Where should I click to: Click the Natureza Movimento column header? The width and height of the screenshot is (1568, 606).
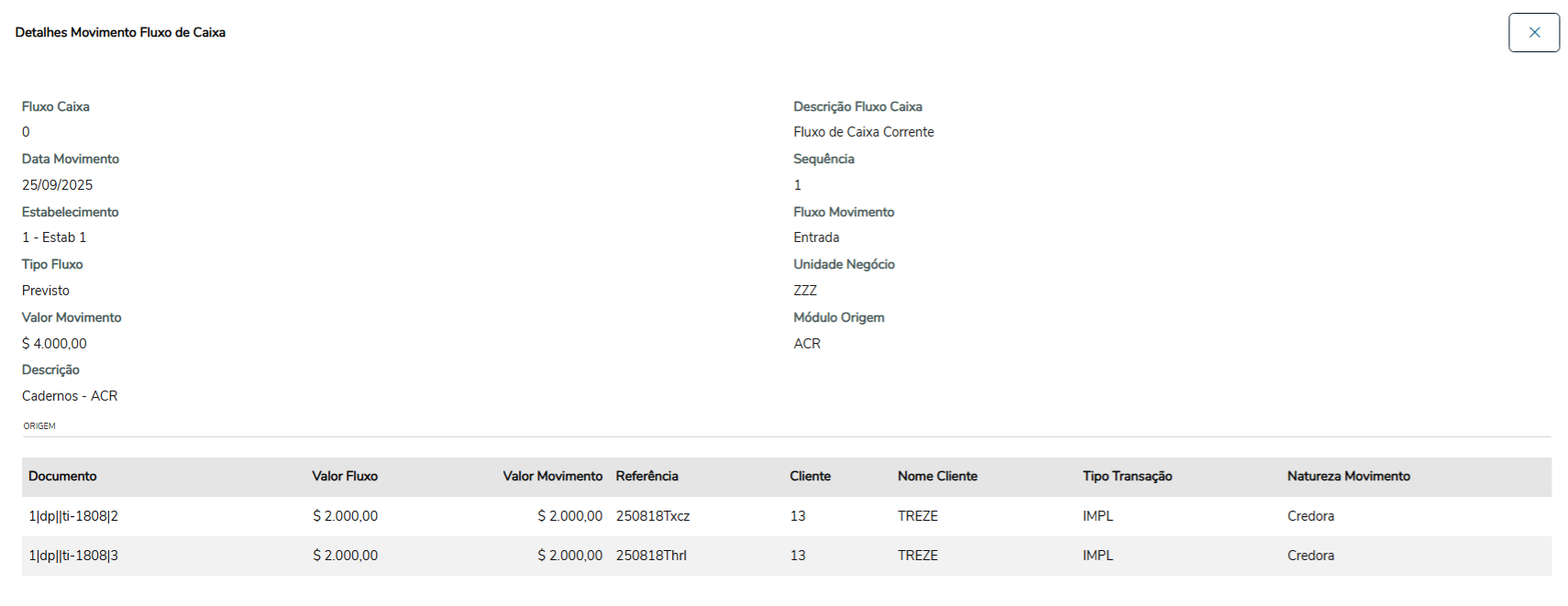1348,477
